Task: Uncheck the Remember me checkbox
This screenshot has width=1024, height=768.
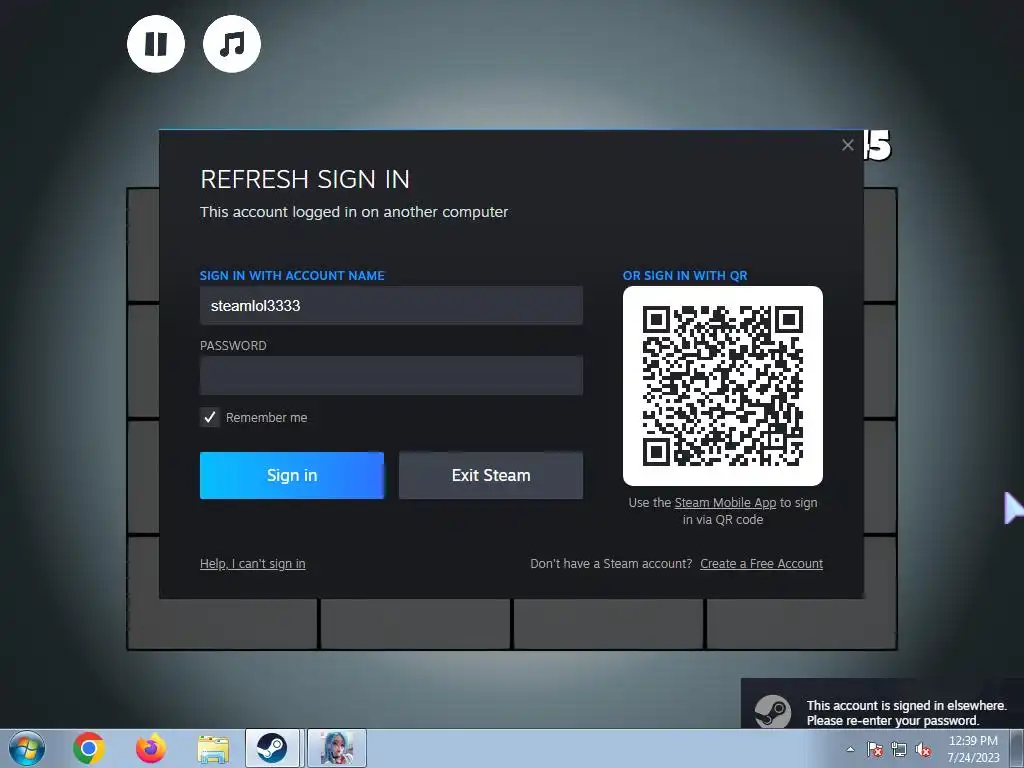Action: tap(210, 417)
